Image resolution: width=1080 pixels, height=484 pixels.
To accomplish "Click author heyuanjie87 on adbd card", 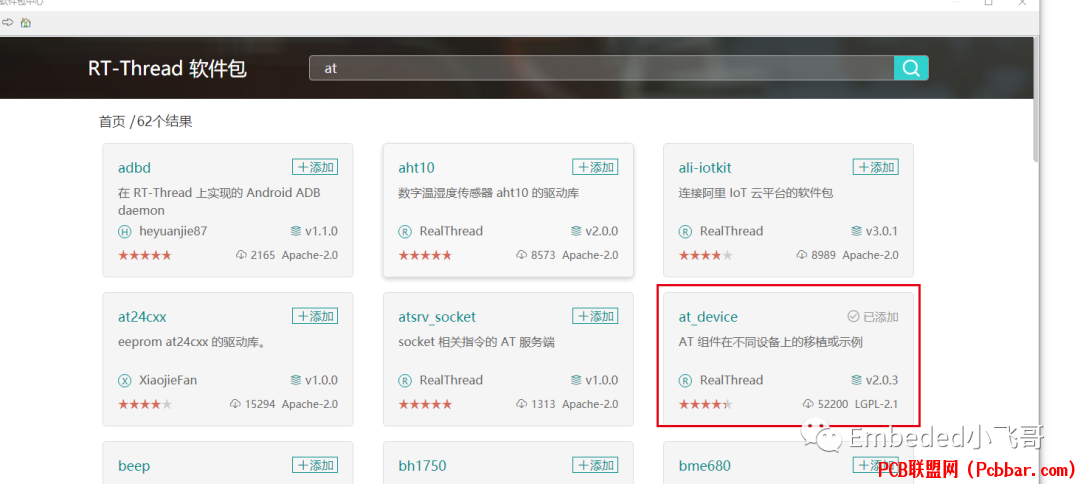I will point(173,231).
